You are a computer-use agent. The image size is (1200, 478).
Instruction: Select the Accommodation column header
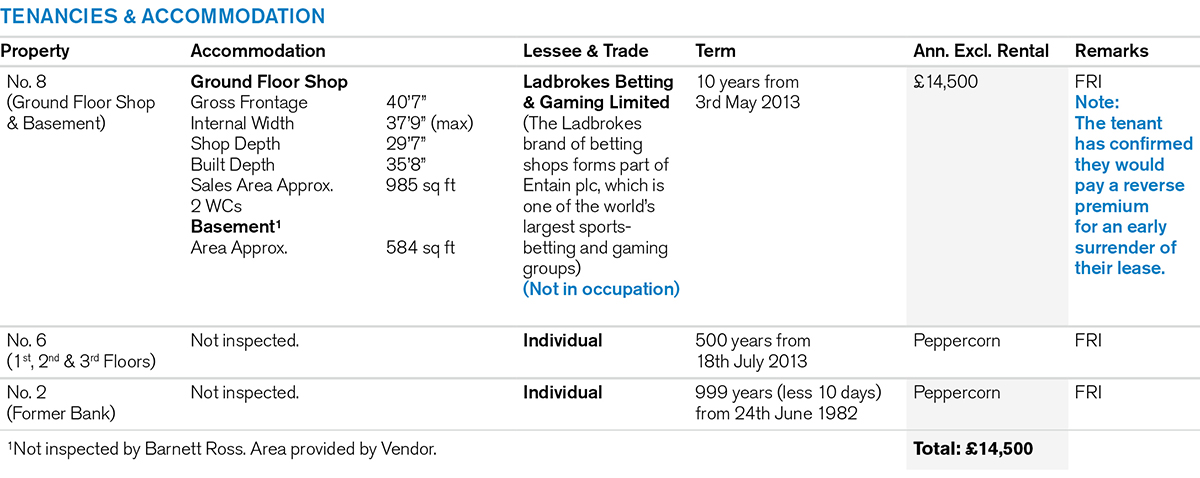257,51
